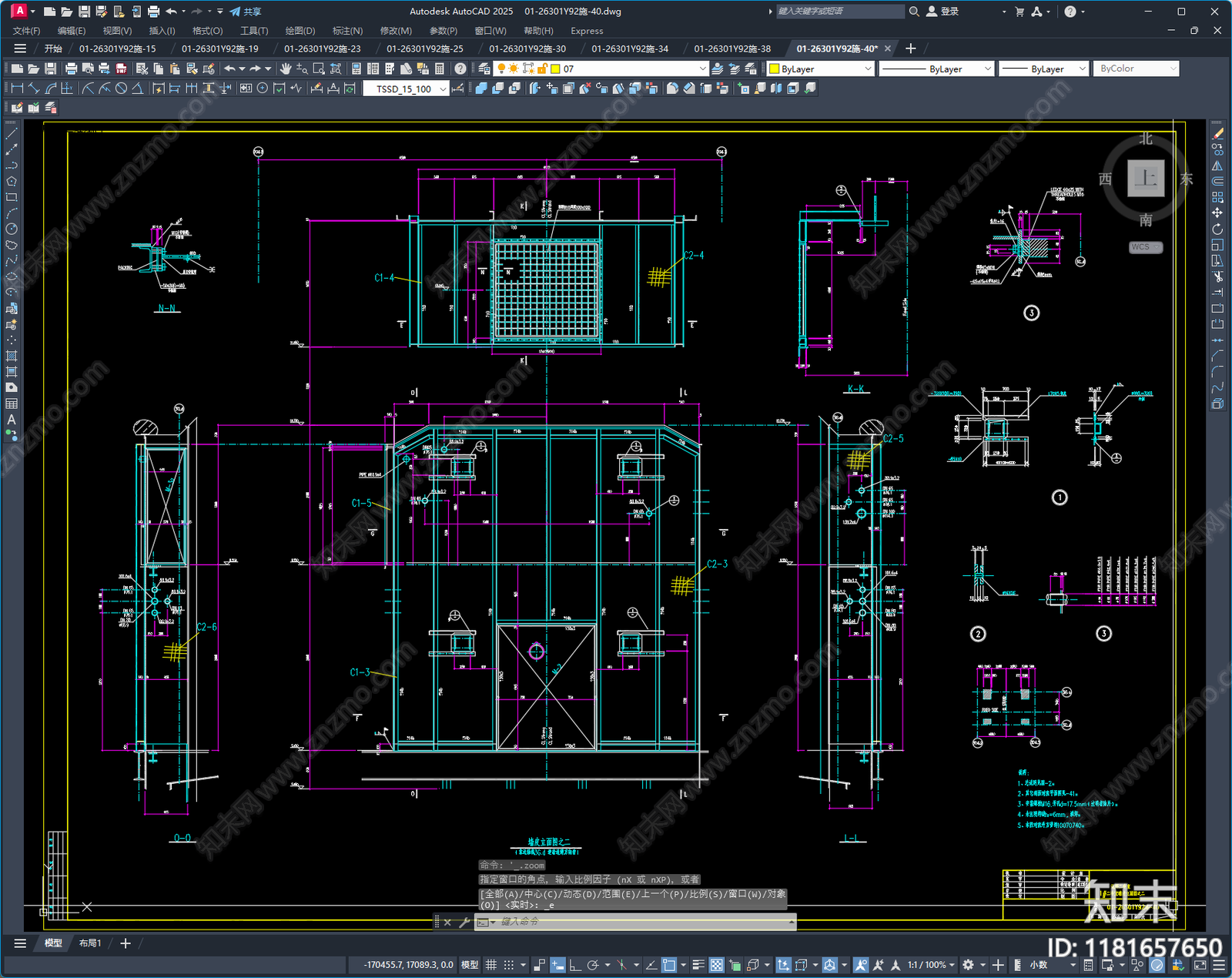Open the TSSD_15_100 dimension style dropdown
Image resolution: width=1232 pixels, height=978 pixels.
coord(443,89)
